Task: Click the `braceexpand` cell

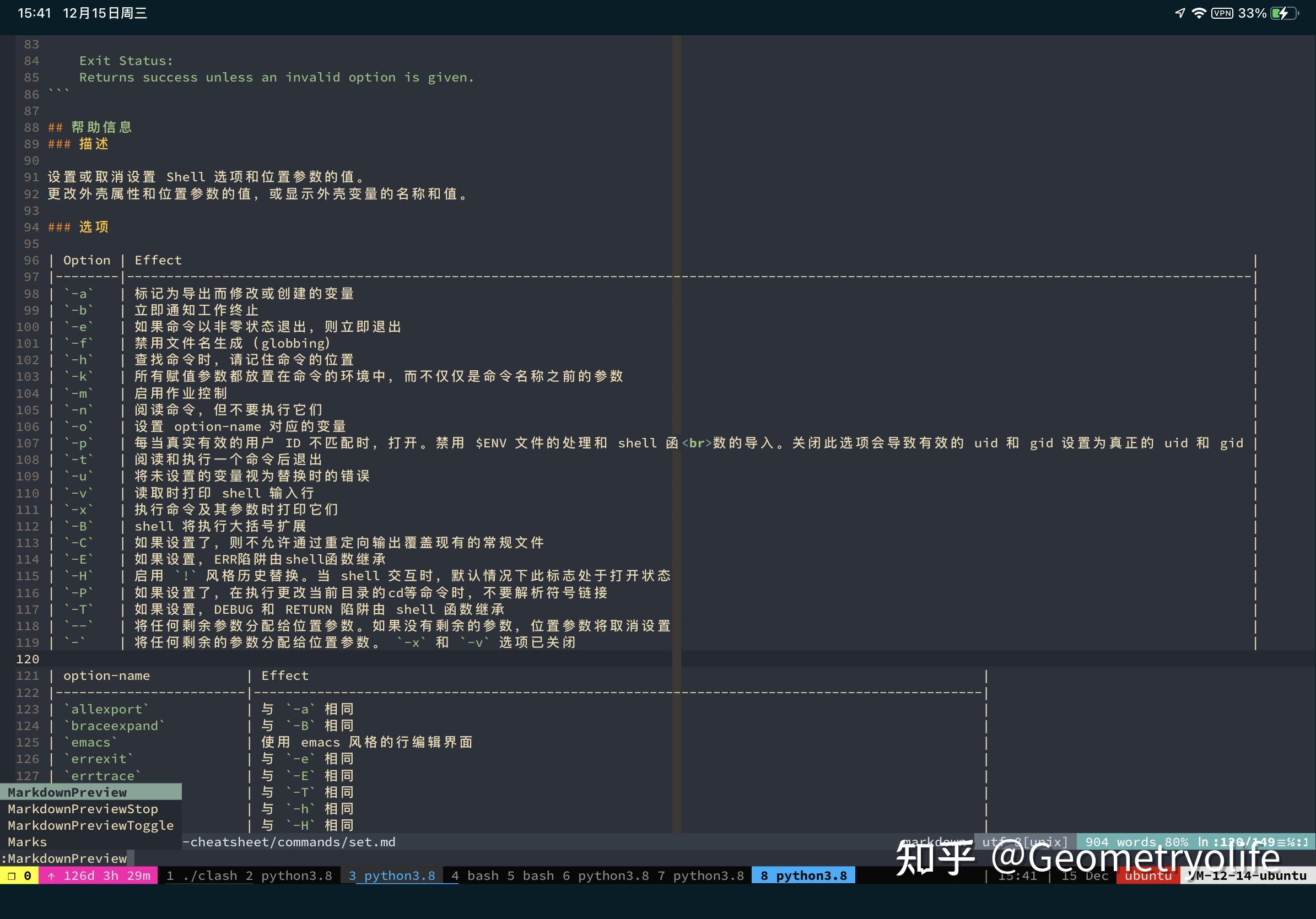Action: point(115,726)
